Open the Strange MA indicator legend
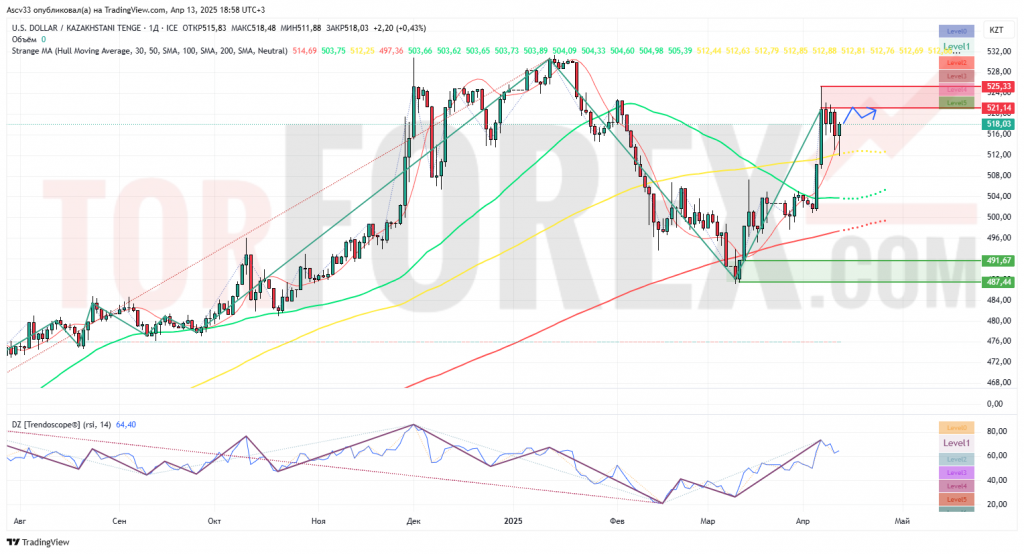 (x=150, y=51)
